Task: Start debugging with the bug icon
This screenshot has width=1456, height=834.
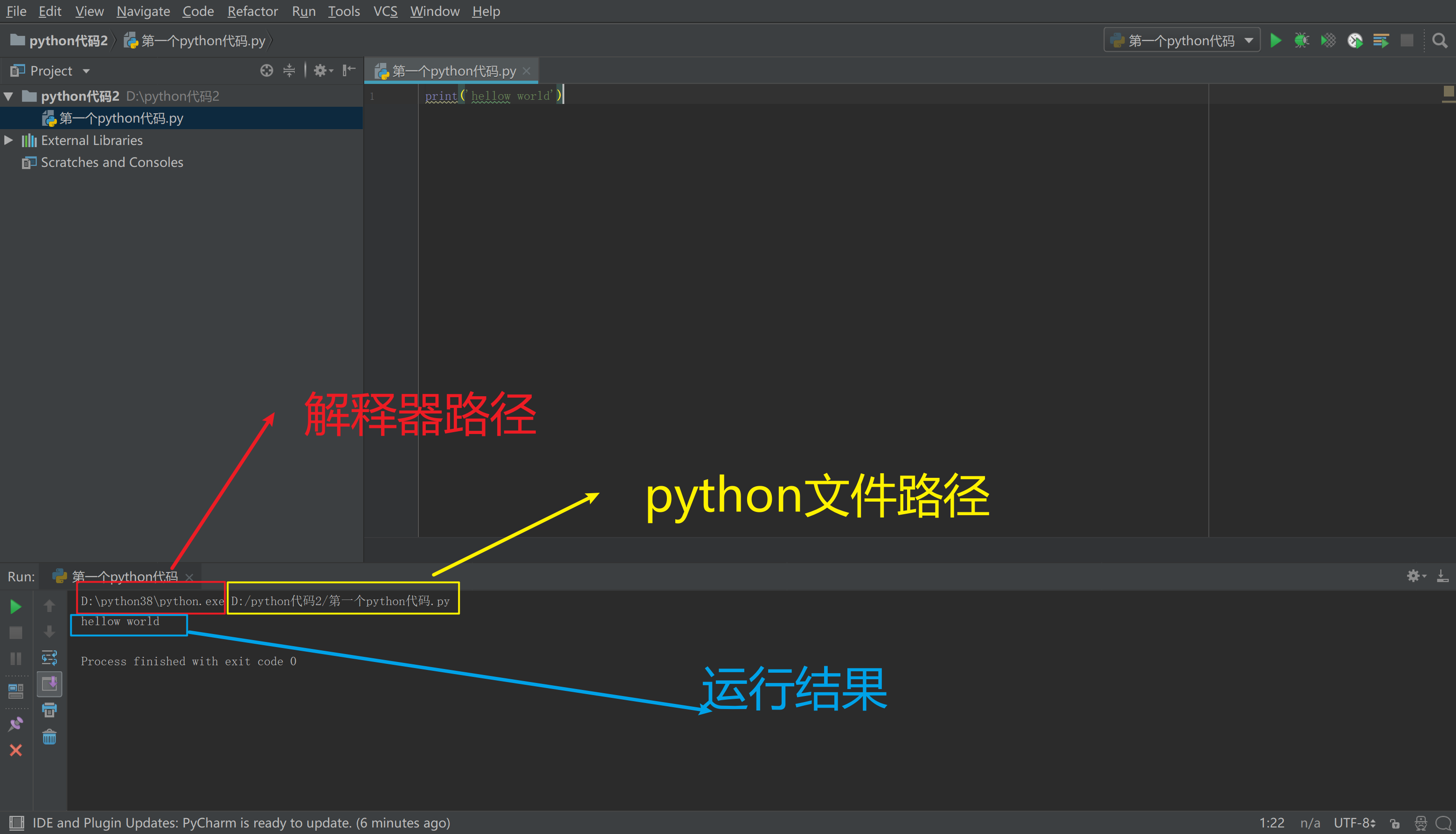Action: coord(1301,41)
